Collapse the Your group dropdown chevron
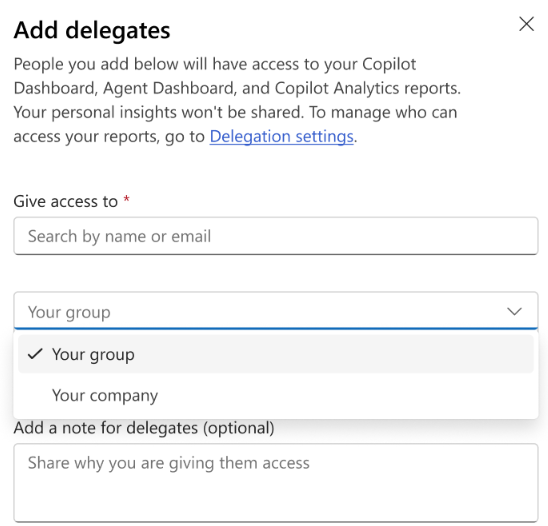Viewport: 548px width, 526px height. pyautogui.click(x=514, y=311)
